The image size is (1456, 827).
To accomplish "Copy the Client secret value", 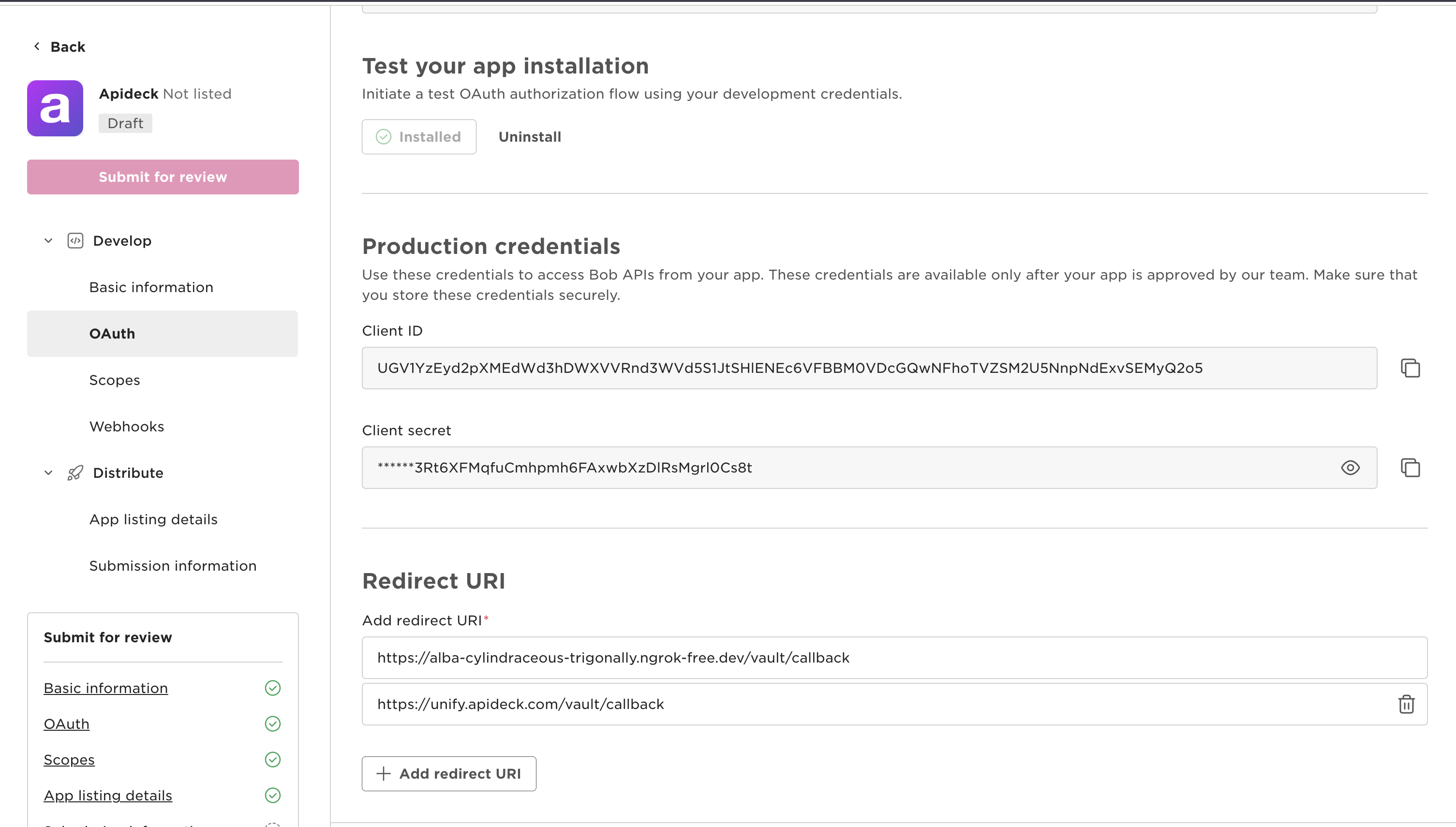I will [x=1410, y=468].
